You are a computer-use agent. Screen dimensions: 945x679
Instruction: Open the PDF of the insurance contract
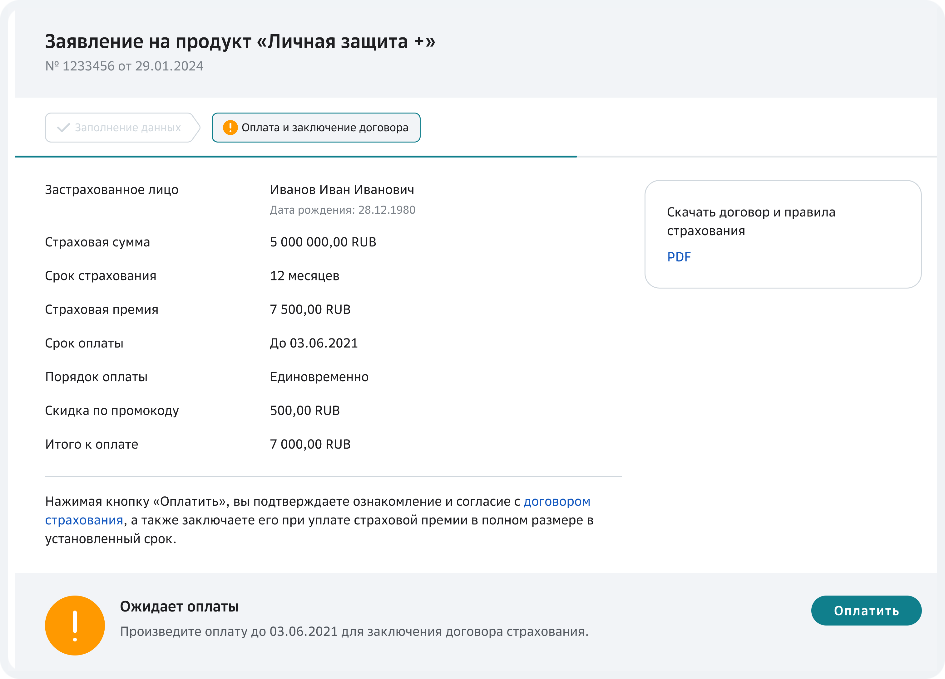tap(680, 257)
